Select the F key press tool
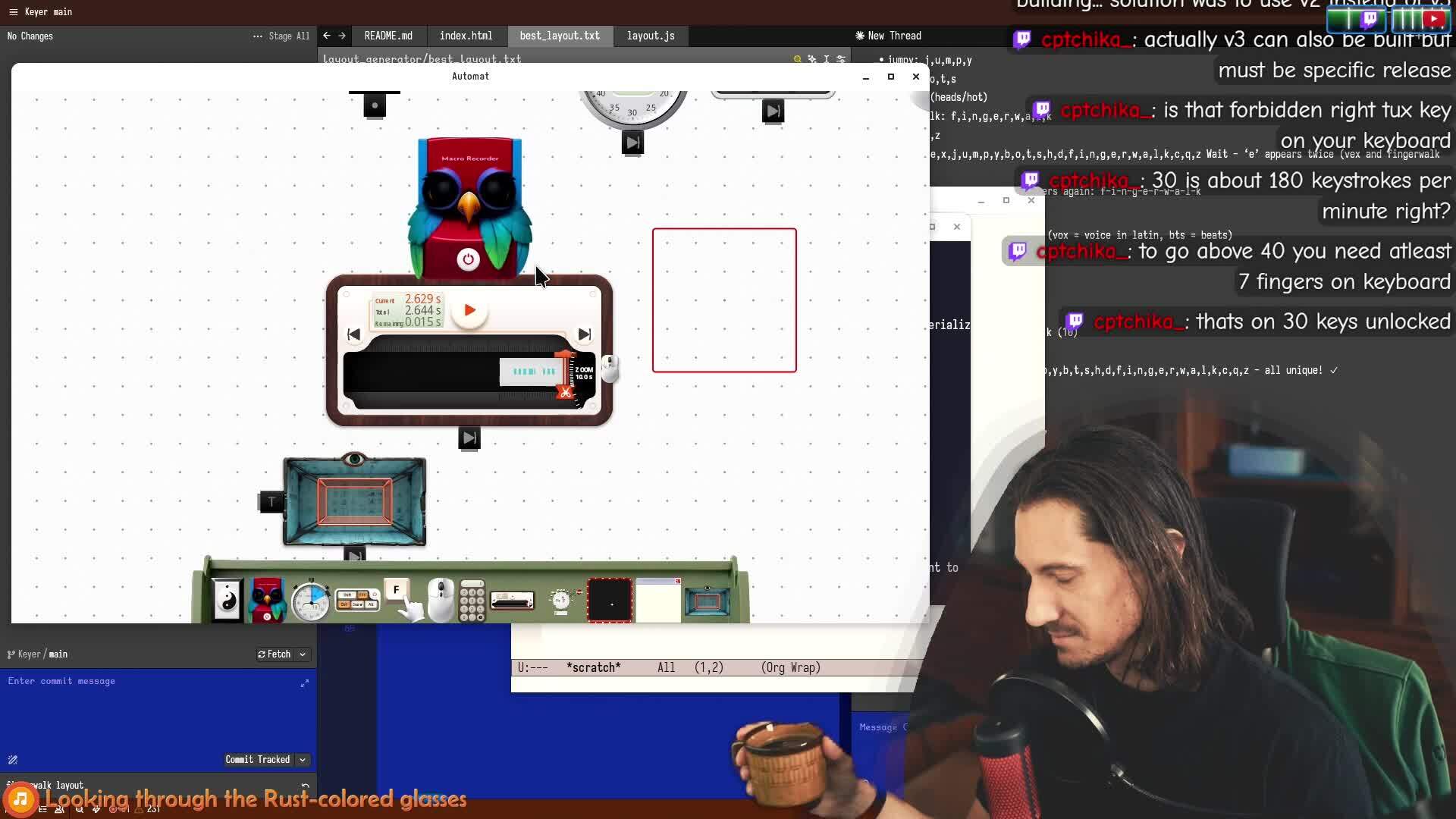Viewport: 1456px width, 819px height. click(397, 591)
